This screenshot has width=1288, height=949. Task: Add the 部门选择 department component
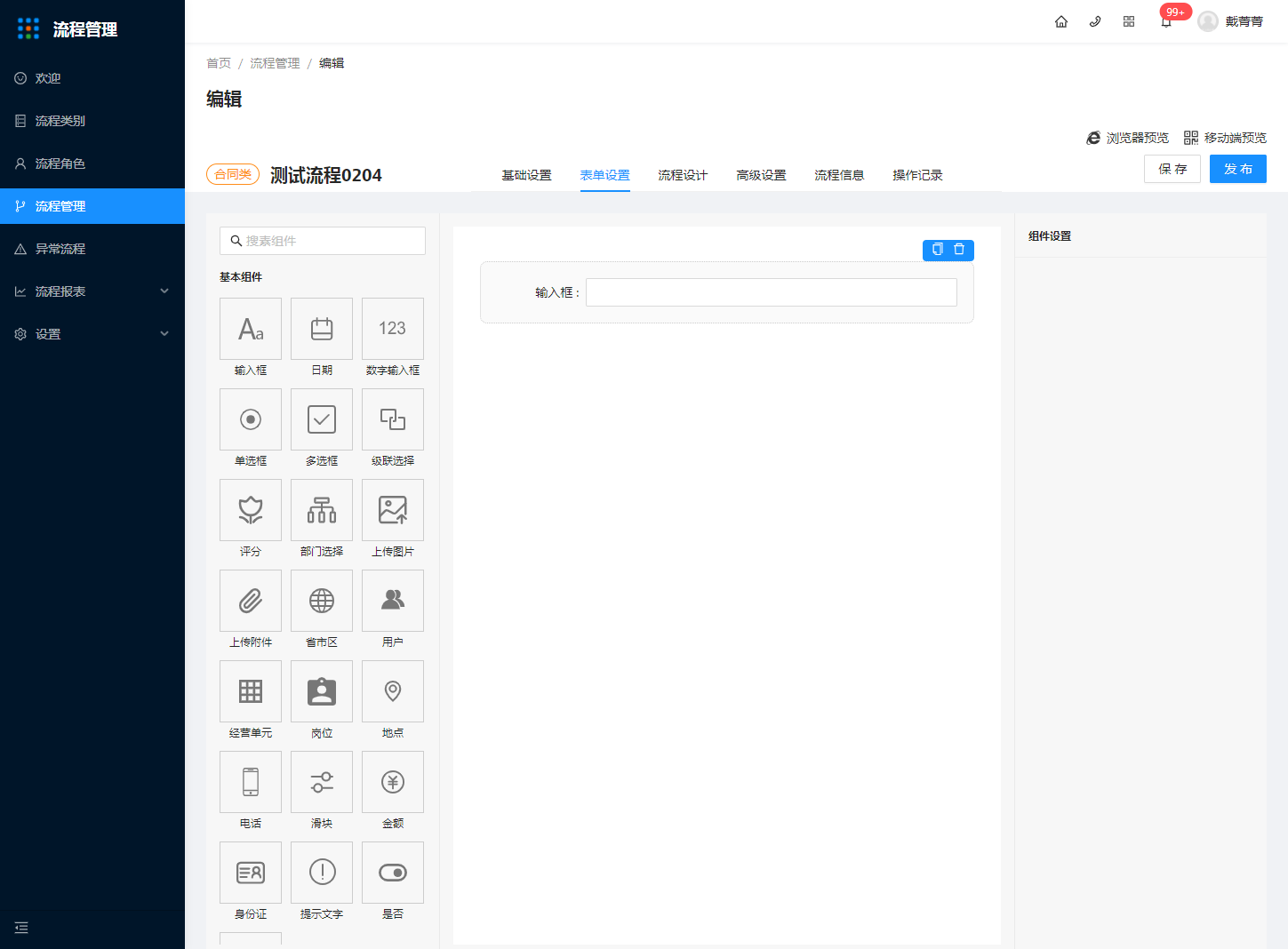(x=322, y=510)
